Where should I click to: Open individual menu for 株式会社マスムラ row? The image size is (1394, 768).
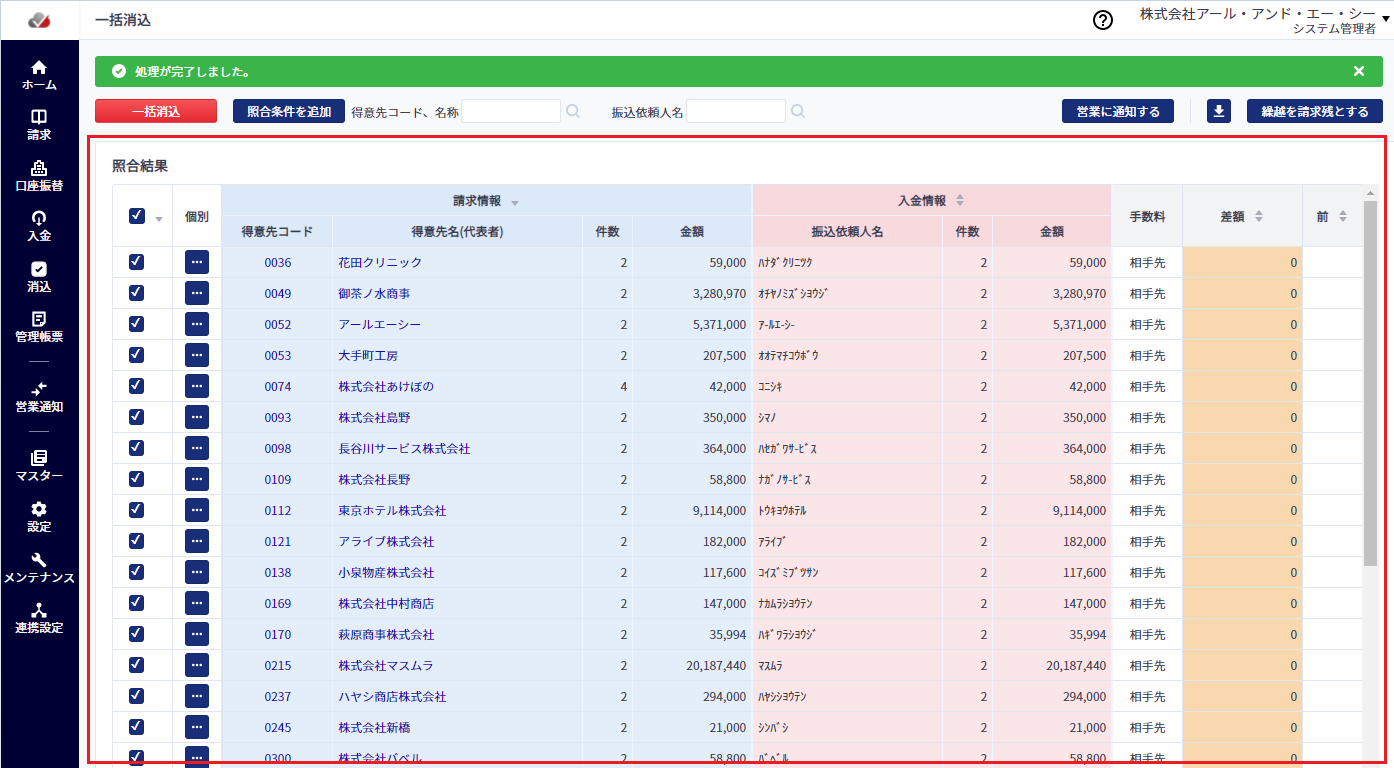coord(197,665)
